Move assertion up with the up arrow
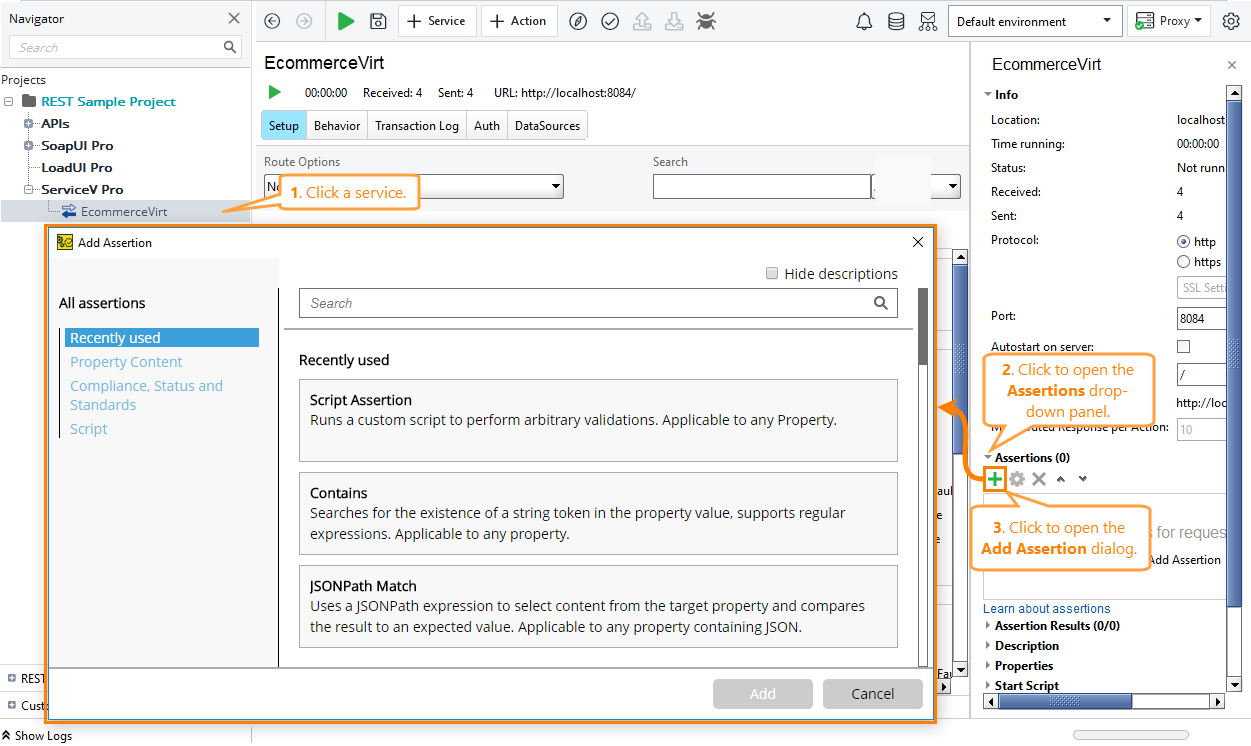This screenshot has height=746, width=1251. pyautogui.click(x=1061, y=479)
